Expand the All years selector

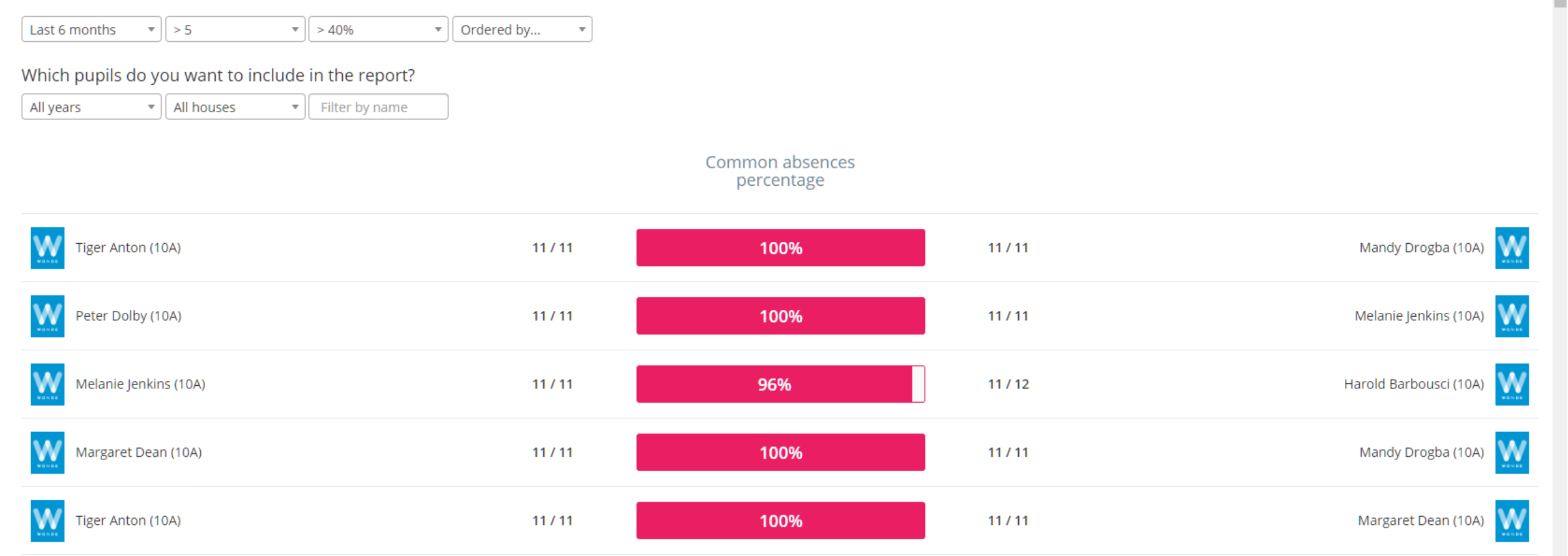pyautogui.click(x=90, y=107)
